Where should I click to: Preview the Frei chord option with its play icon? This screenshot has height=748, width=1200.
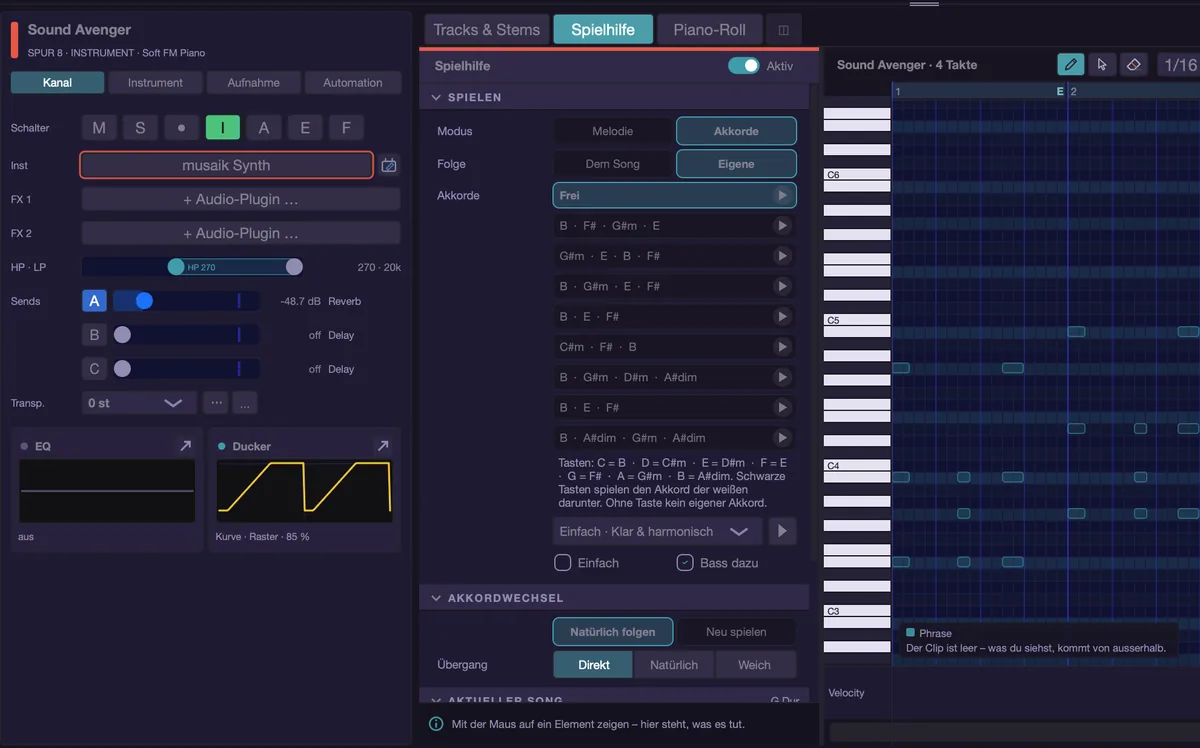click(782, 195)
